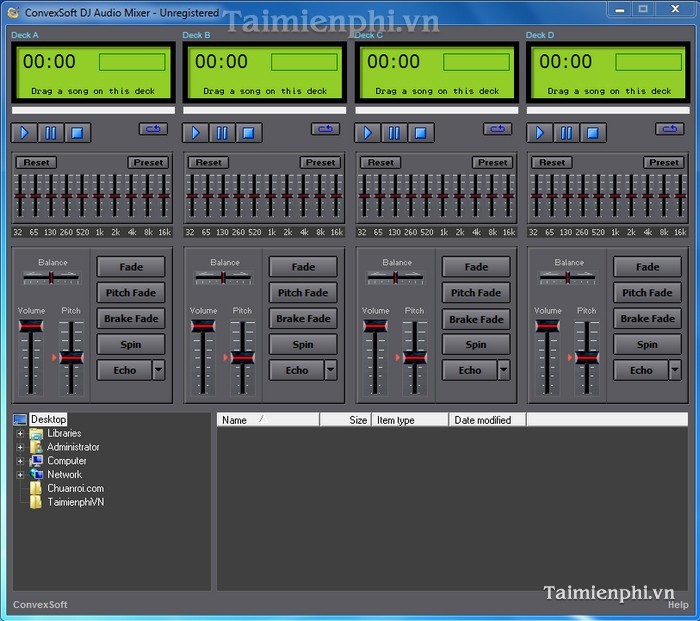Reset the Deck A equalizer
The width and height of the screenshot is (700, 621).
pyautogui.click(x=36, y=163)
